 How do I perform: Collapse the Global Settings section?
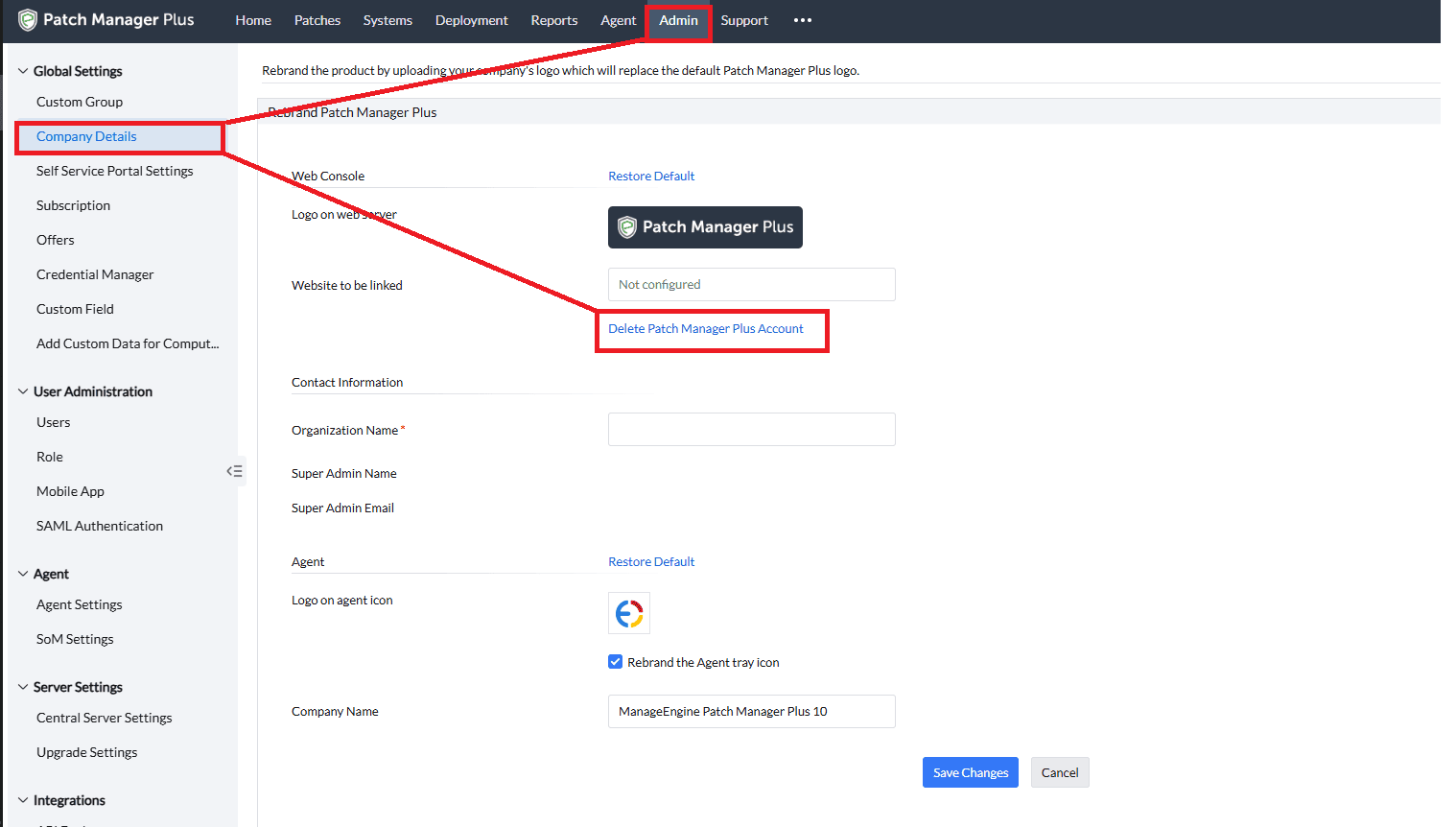23,71
